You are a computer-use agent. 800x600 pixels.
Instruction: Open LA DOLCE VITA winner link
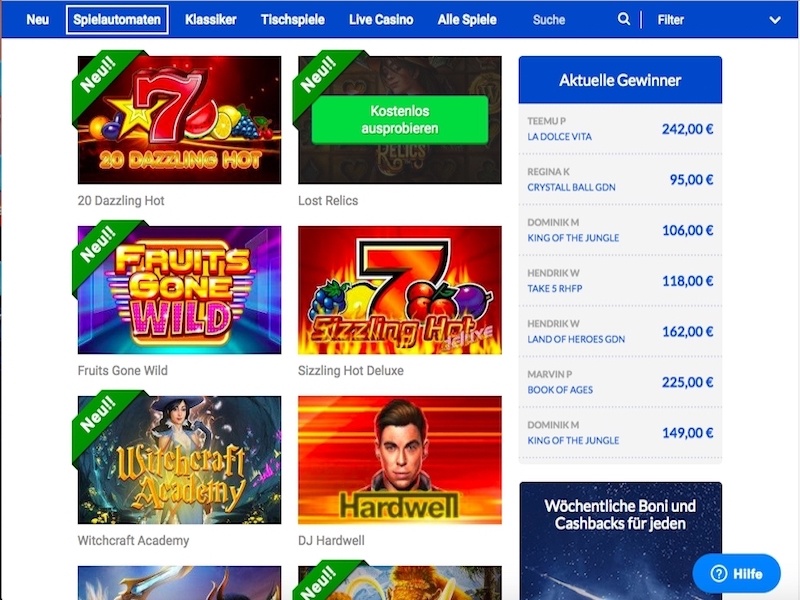559,137
